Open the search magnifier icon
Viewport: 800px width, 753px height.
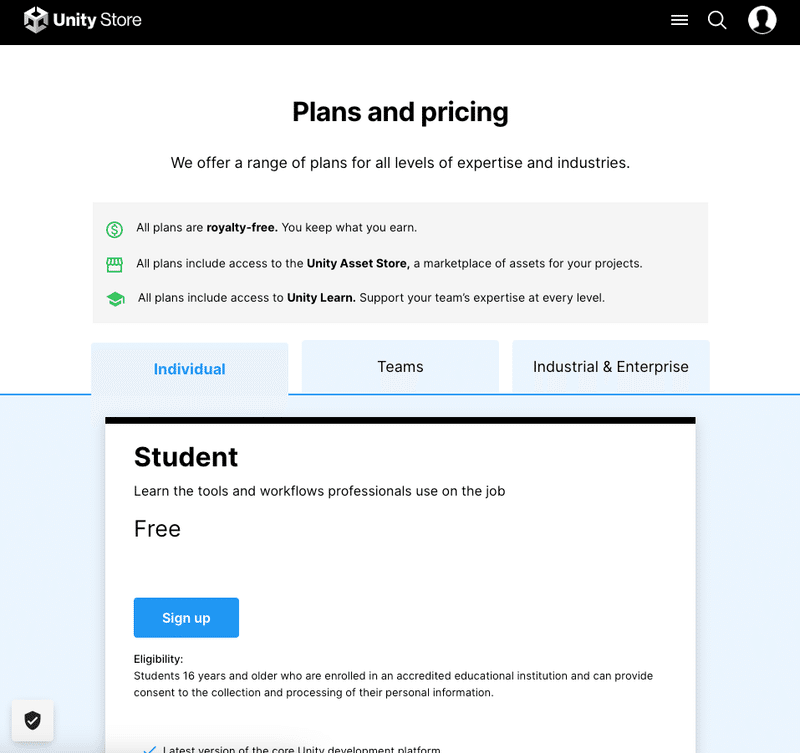pos(717,20)
